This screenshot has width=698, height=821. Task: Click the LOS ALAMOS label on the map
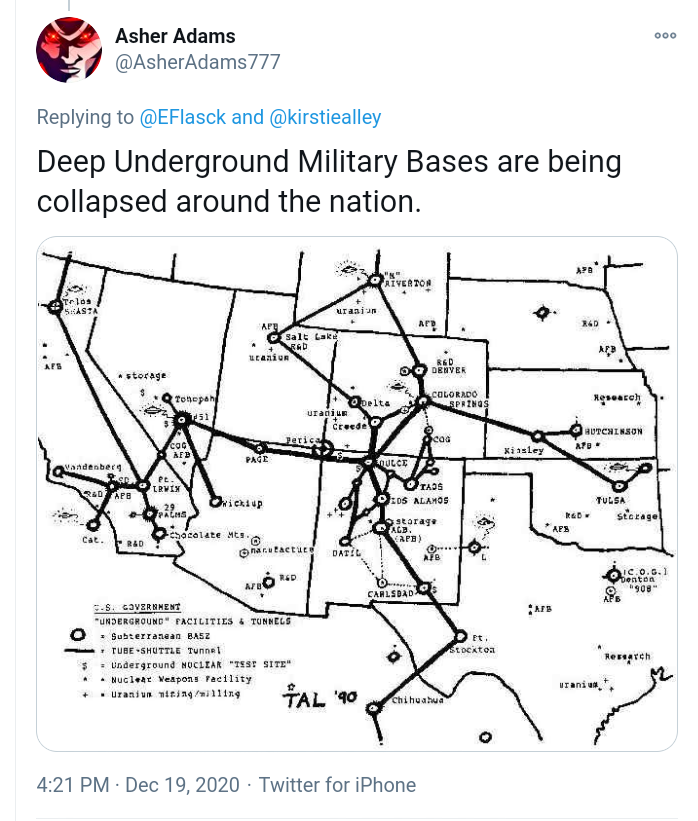[418, 500]
